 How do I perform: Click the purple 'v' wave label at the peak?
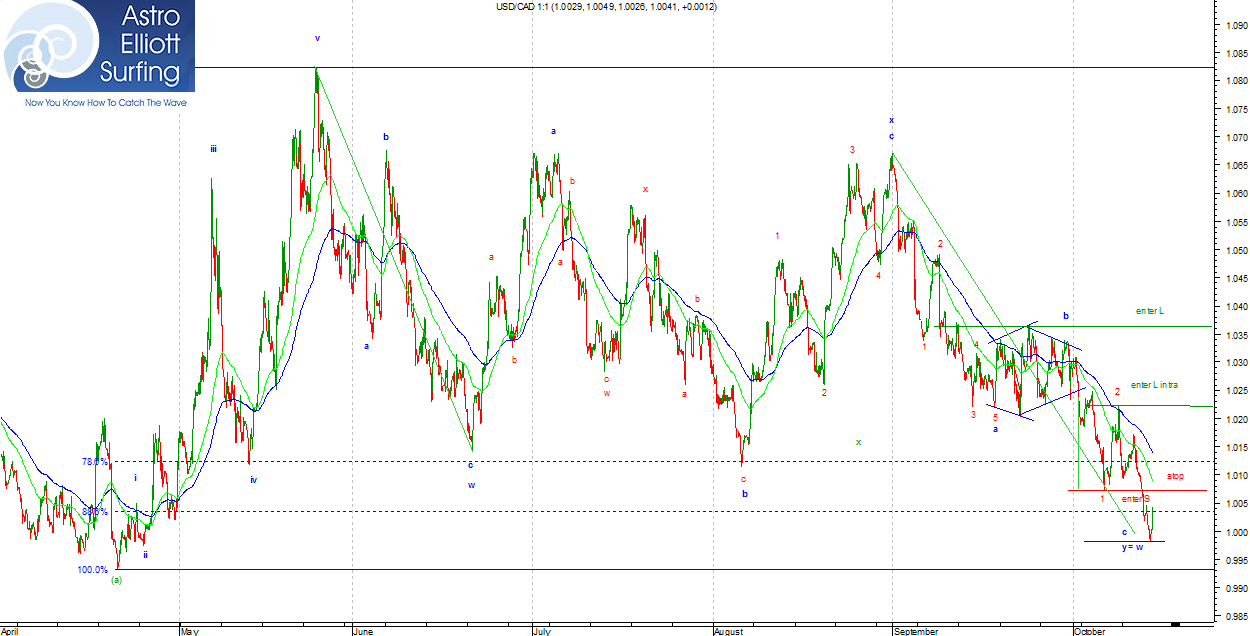click(317, 38)
